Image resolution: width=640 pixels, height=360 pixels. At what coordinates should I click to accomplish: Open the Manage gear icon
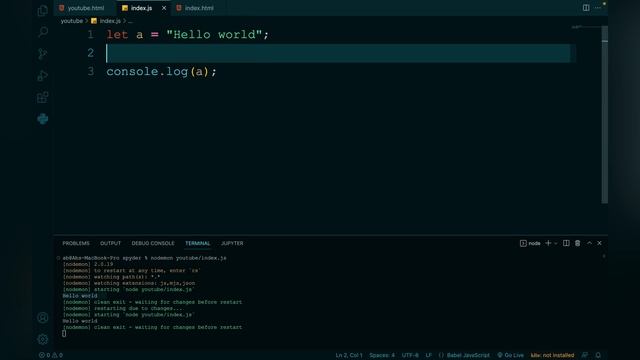[x=42, y=339]
